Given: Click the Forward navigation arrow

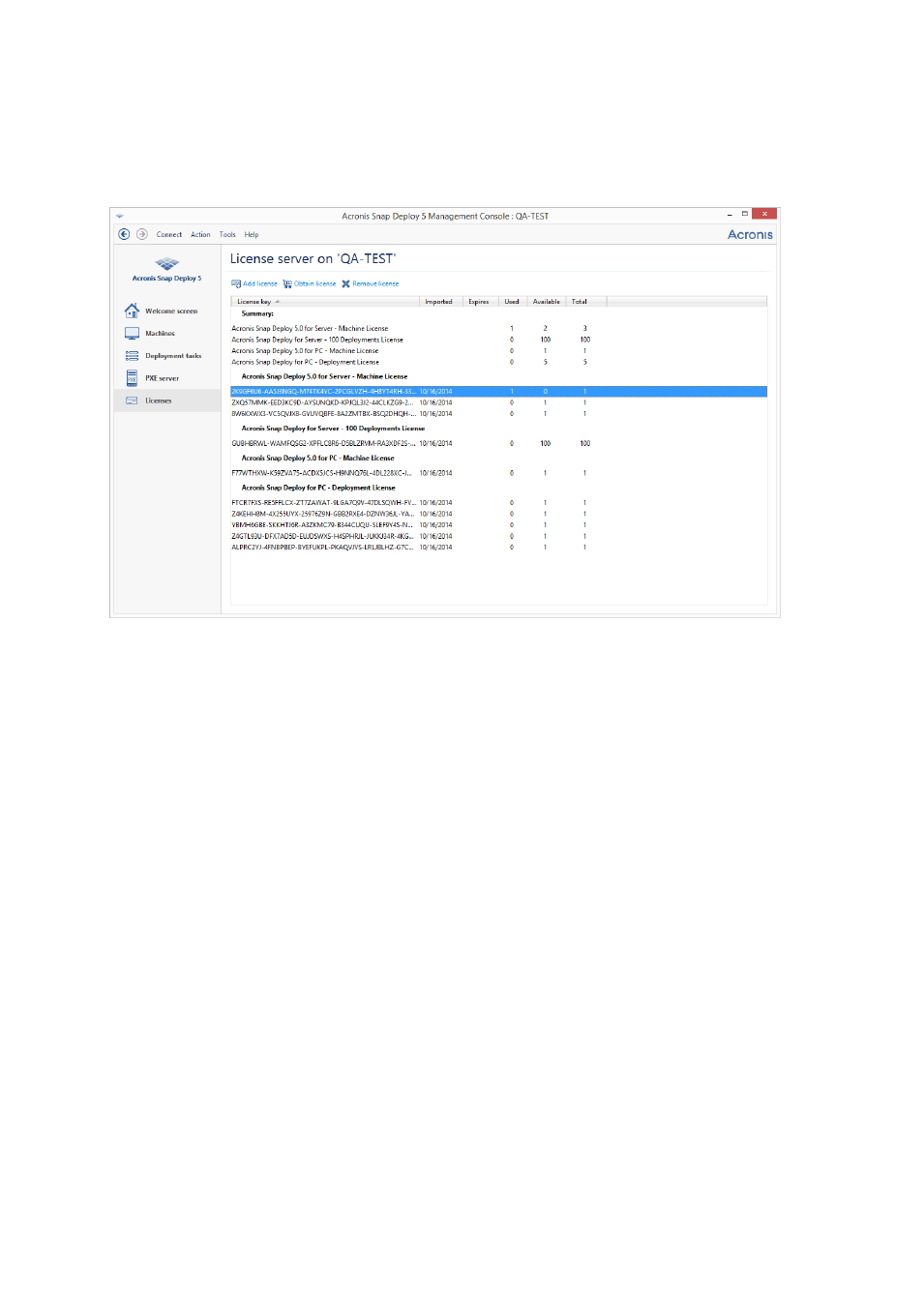Looking at the screenshot, I should pyautogui.click(x=142, y=234).
